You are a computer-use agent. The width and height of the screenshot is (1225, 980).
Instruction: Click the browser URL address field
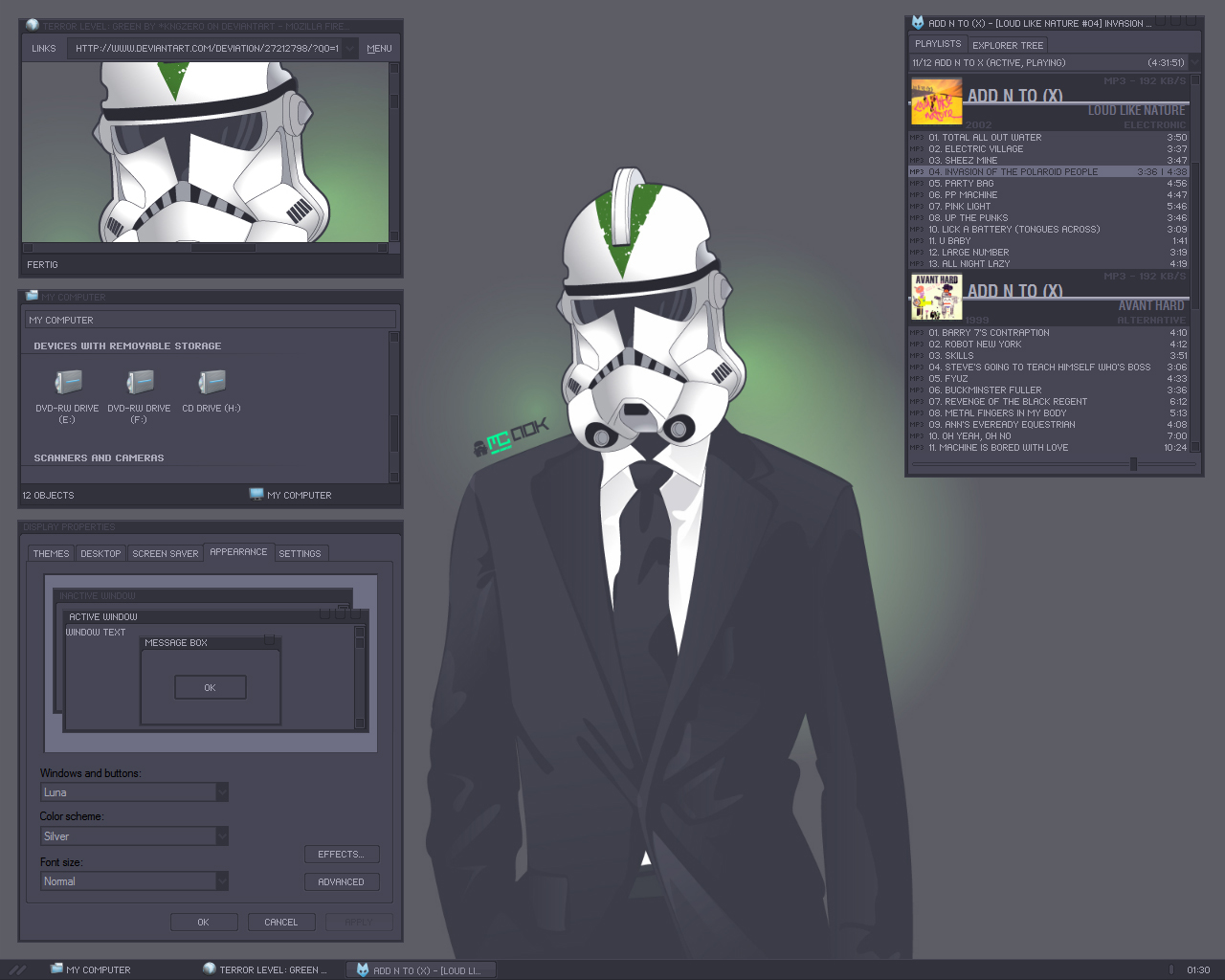pyautogui.click(x=205, y=48)
